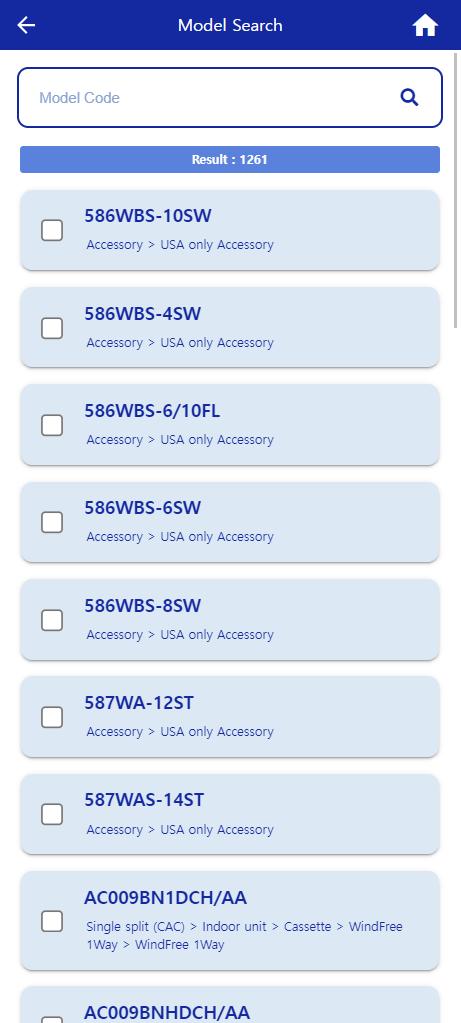Go back using the back arrow
The image size is (461, 1023).
26,25
